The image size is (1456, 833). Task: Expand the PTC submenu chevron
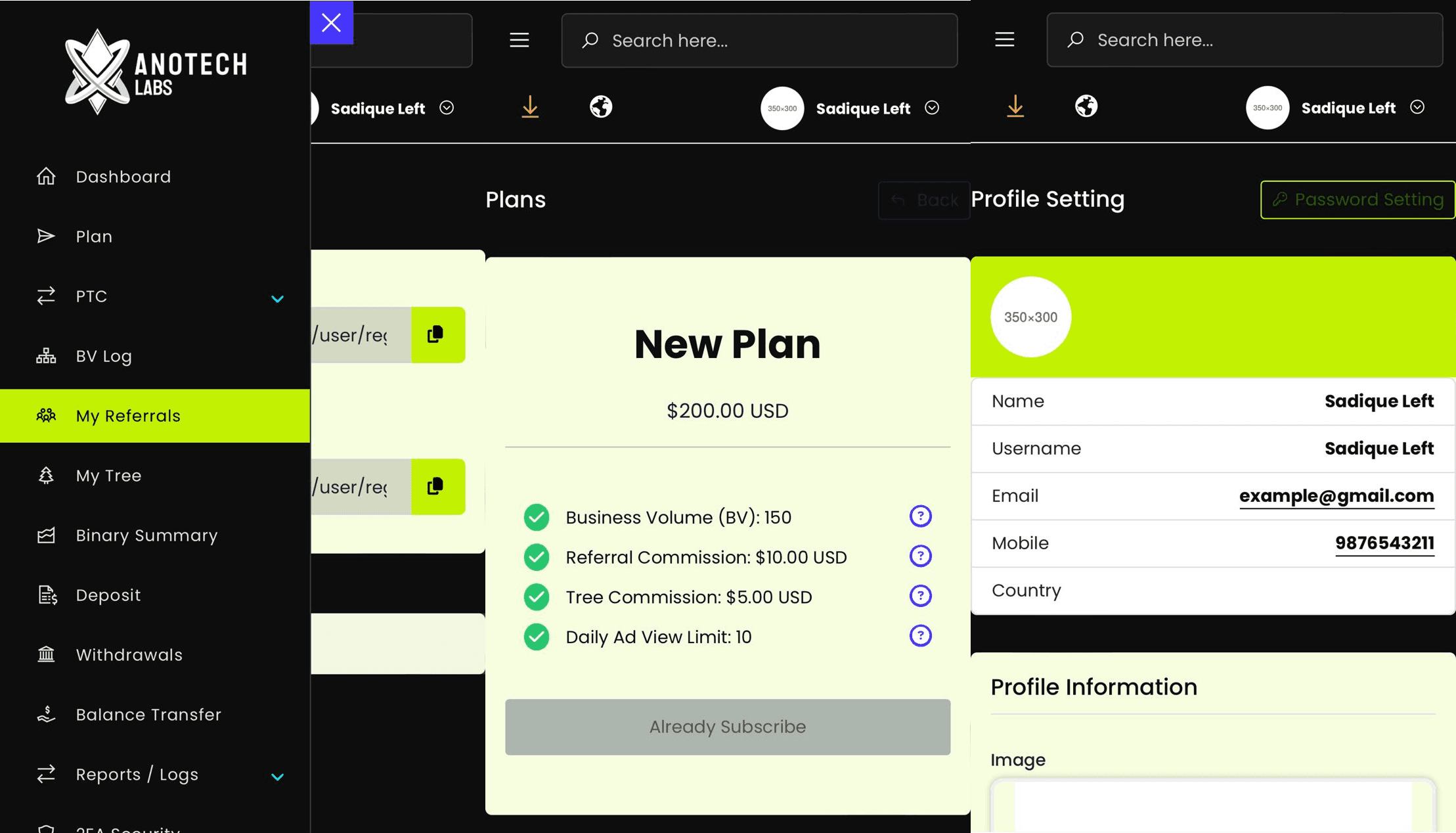point(277,299)
